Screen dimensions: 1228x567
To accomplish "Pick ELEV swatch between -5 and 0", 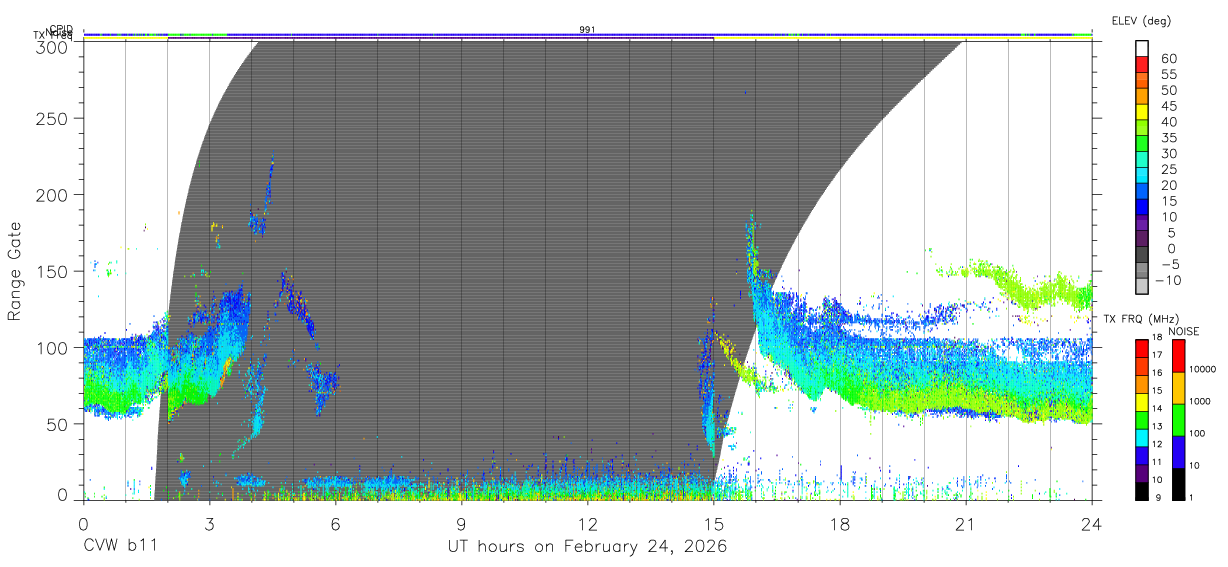I will (1142, 254).
